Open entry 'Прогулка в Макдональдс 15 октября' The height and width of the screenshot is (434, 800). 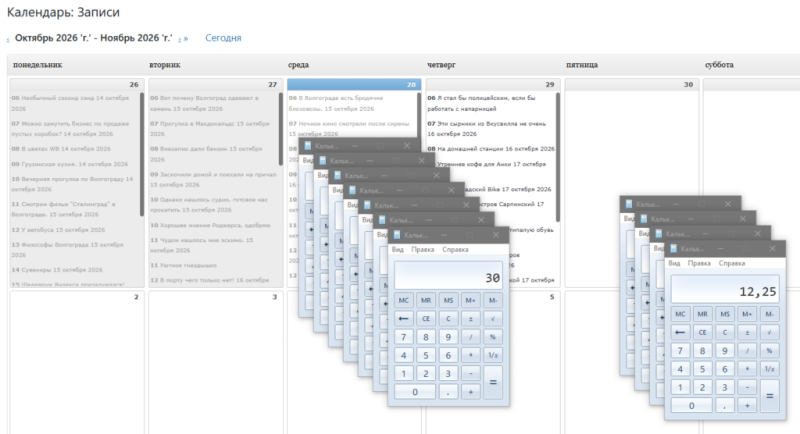[210, 129]
